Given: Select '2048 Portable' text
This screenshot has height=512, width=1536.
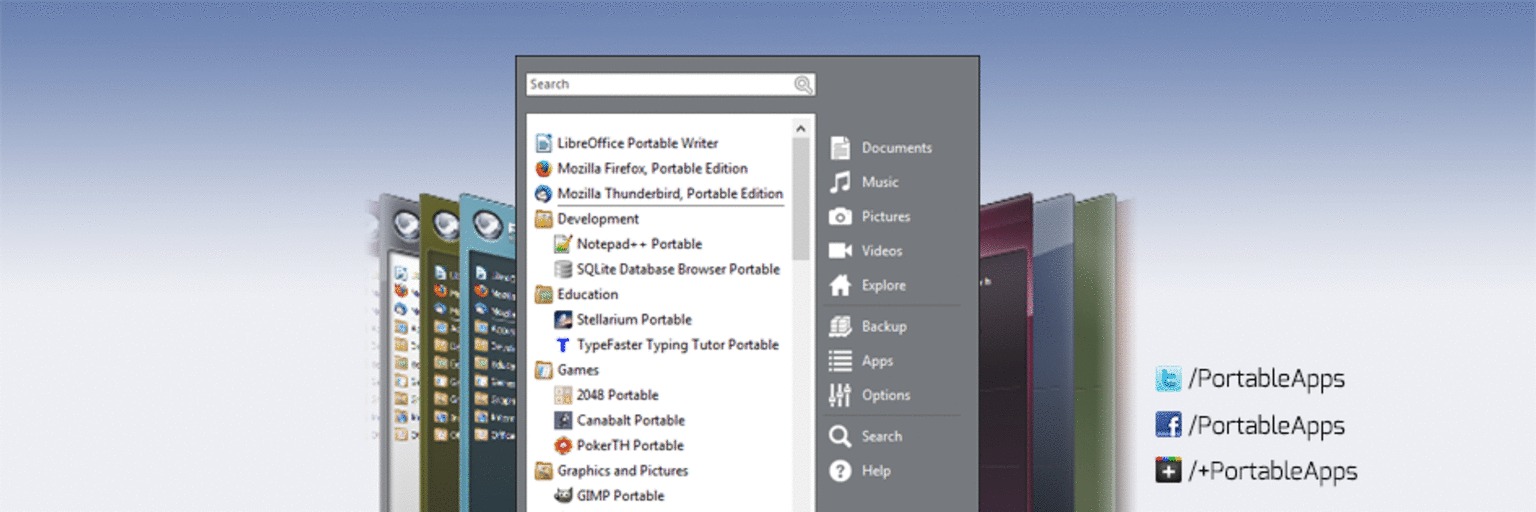Looking at the screenshot, I should [x=617, y=395].
